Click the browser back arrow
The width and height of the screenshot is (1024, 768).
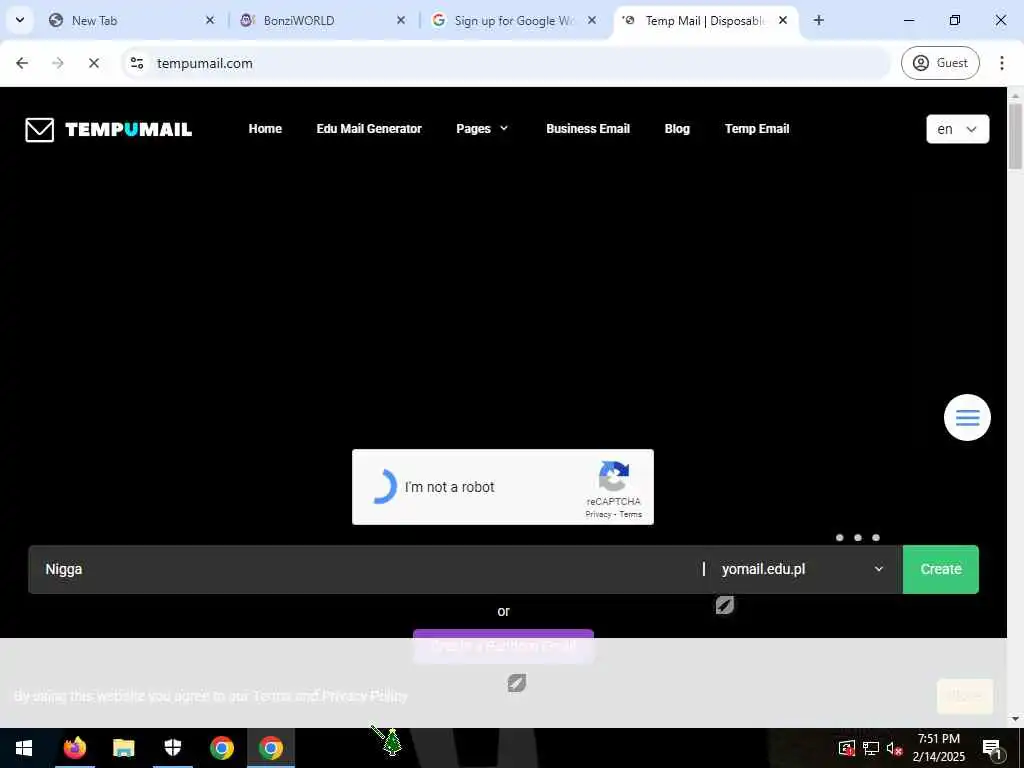tap(22, 63)
